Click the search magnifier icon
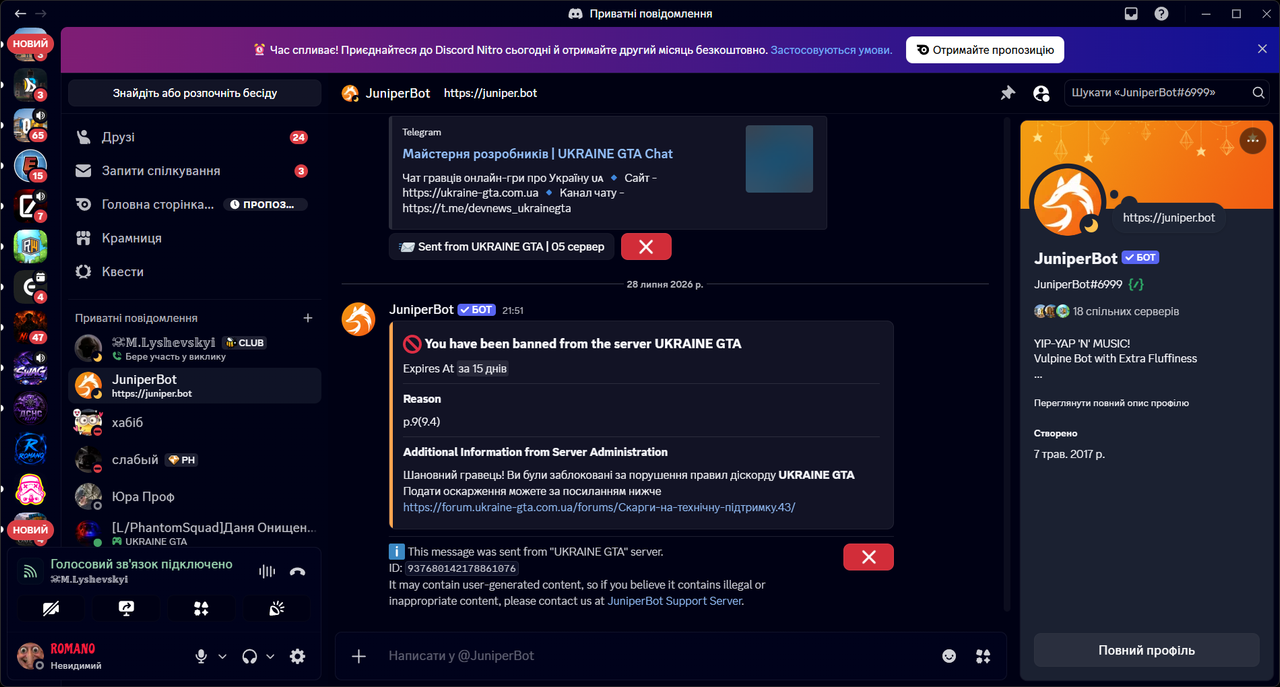 point(1259,93)
